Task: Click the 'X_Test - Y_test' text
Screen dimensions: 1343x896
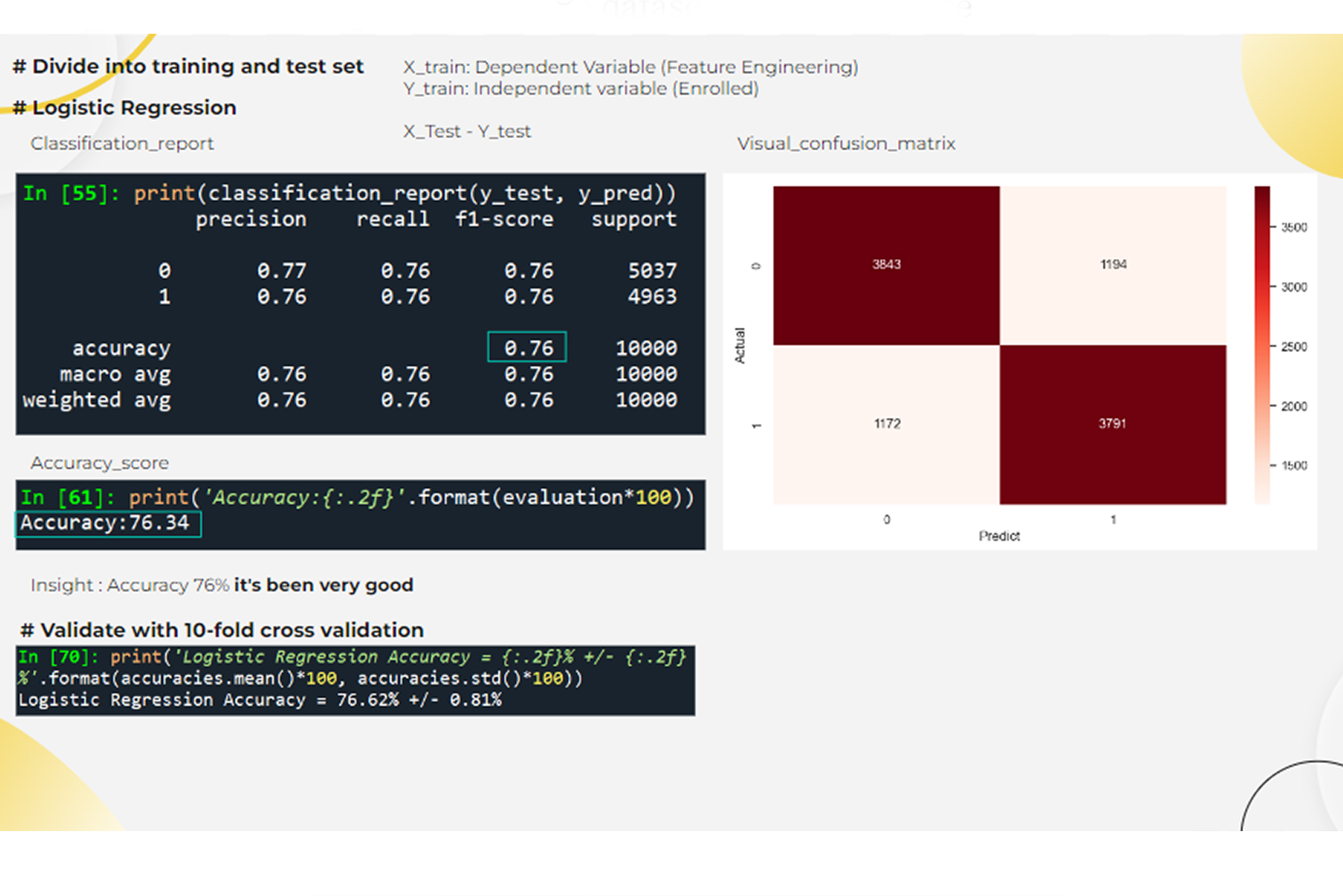Action: click(467, 131)
